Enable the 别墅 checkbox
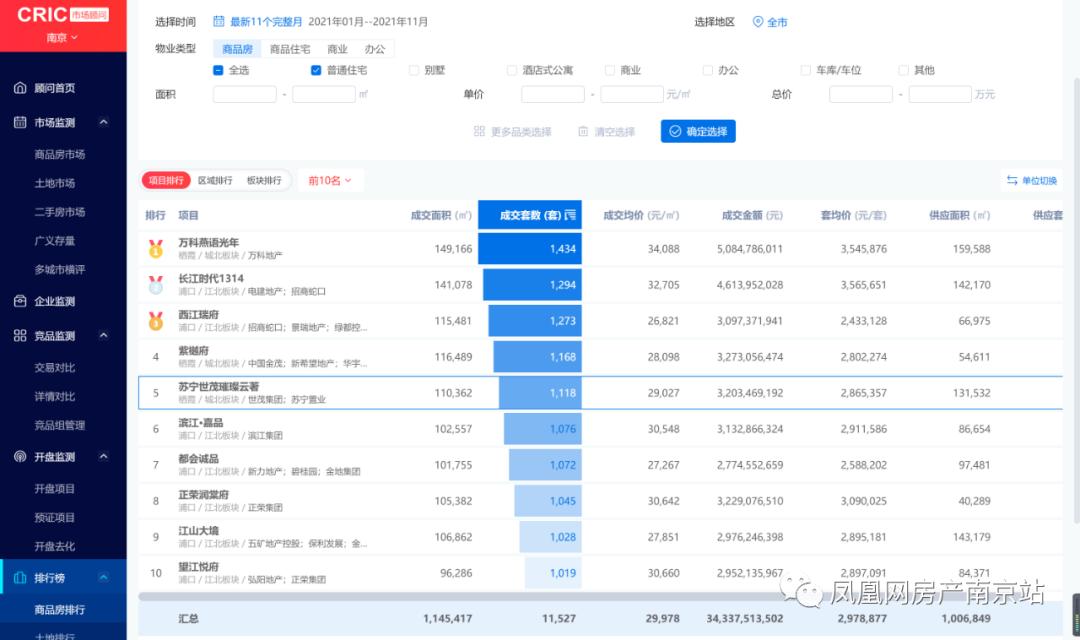Screen dimensions: 1080x640 pos(414,70)
